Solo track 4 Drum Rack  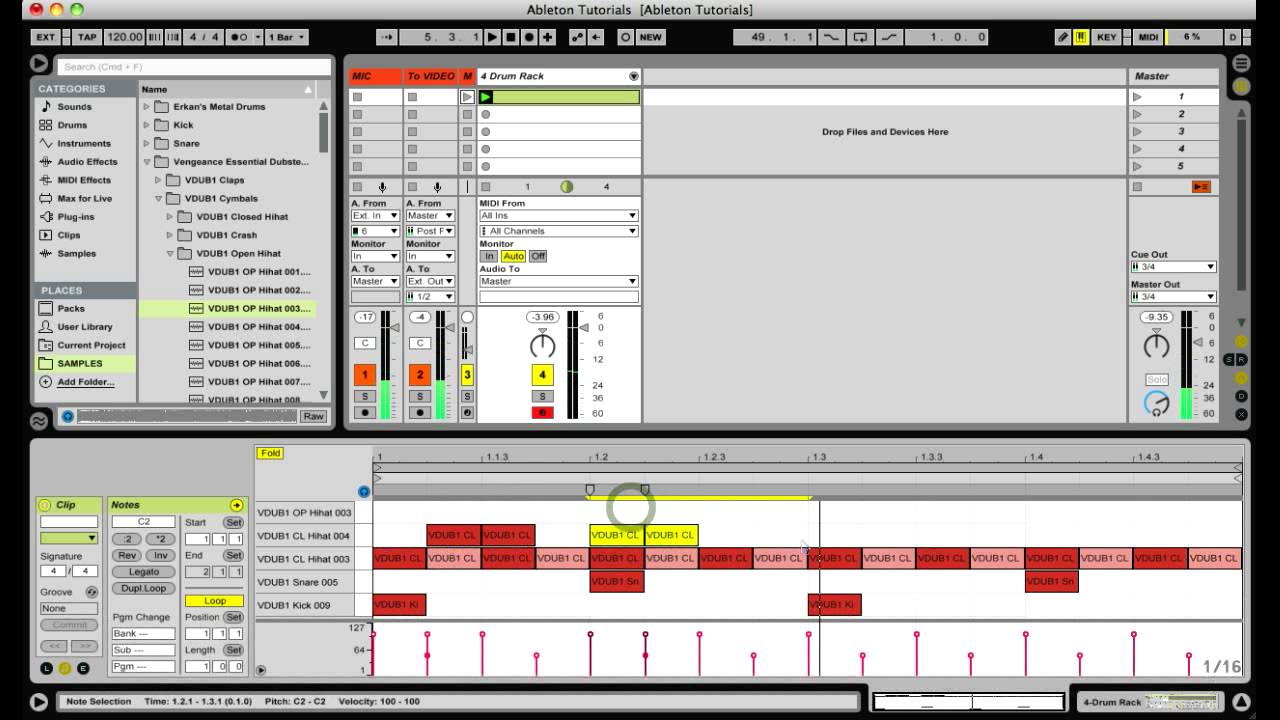click(x=542, y=396)
